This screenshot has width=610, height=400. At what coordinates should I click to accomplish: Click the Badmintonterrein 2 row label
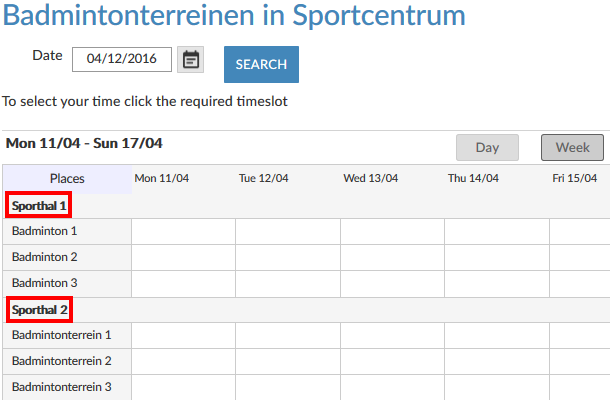[x=62, y=361]
